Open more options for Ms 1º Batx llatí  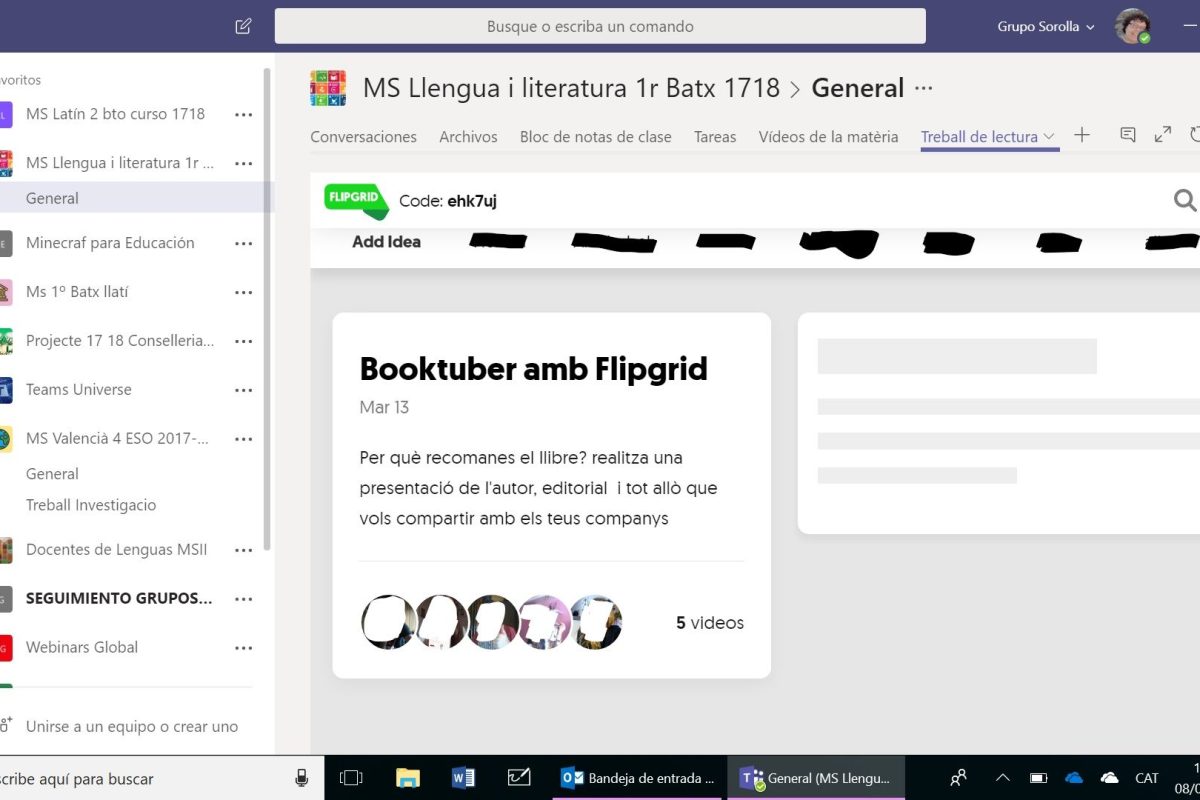click(243, 292)
